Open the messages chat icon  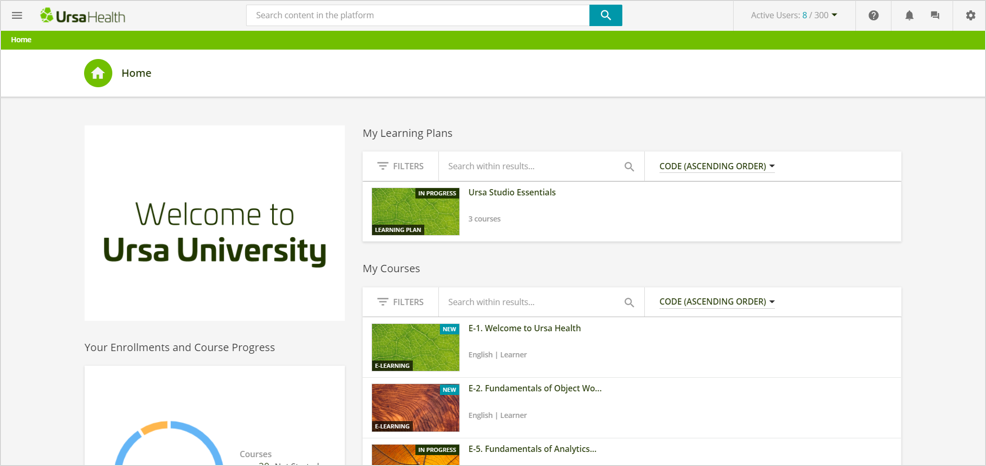[x=935, y=16]
